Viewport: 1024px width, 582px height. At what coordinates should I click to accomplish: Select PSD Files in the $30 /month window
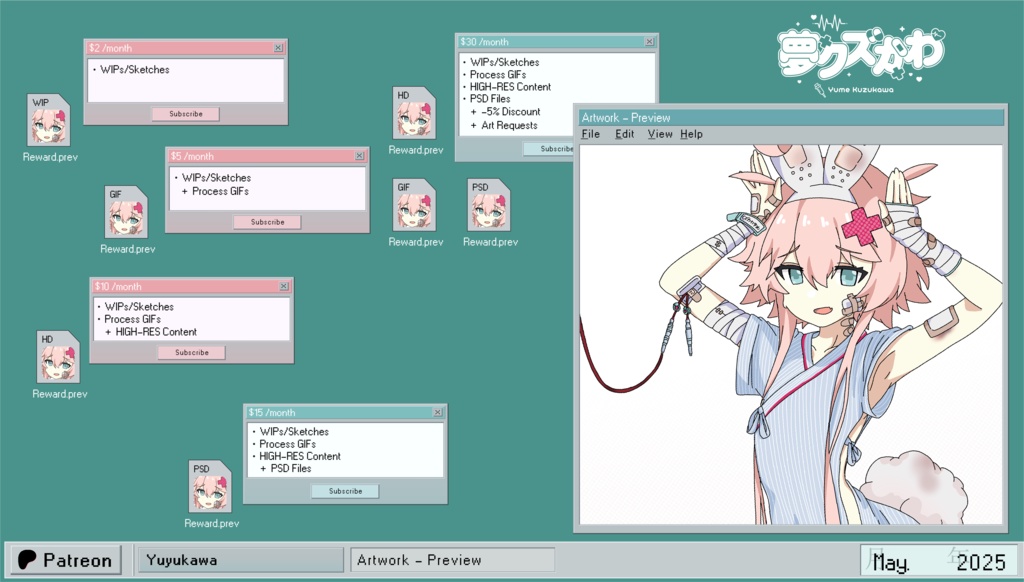[490, 99]
